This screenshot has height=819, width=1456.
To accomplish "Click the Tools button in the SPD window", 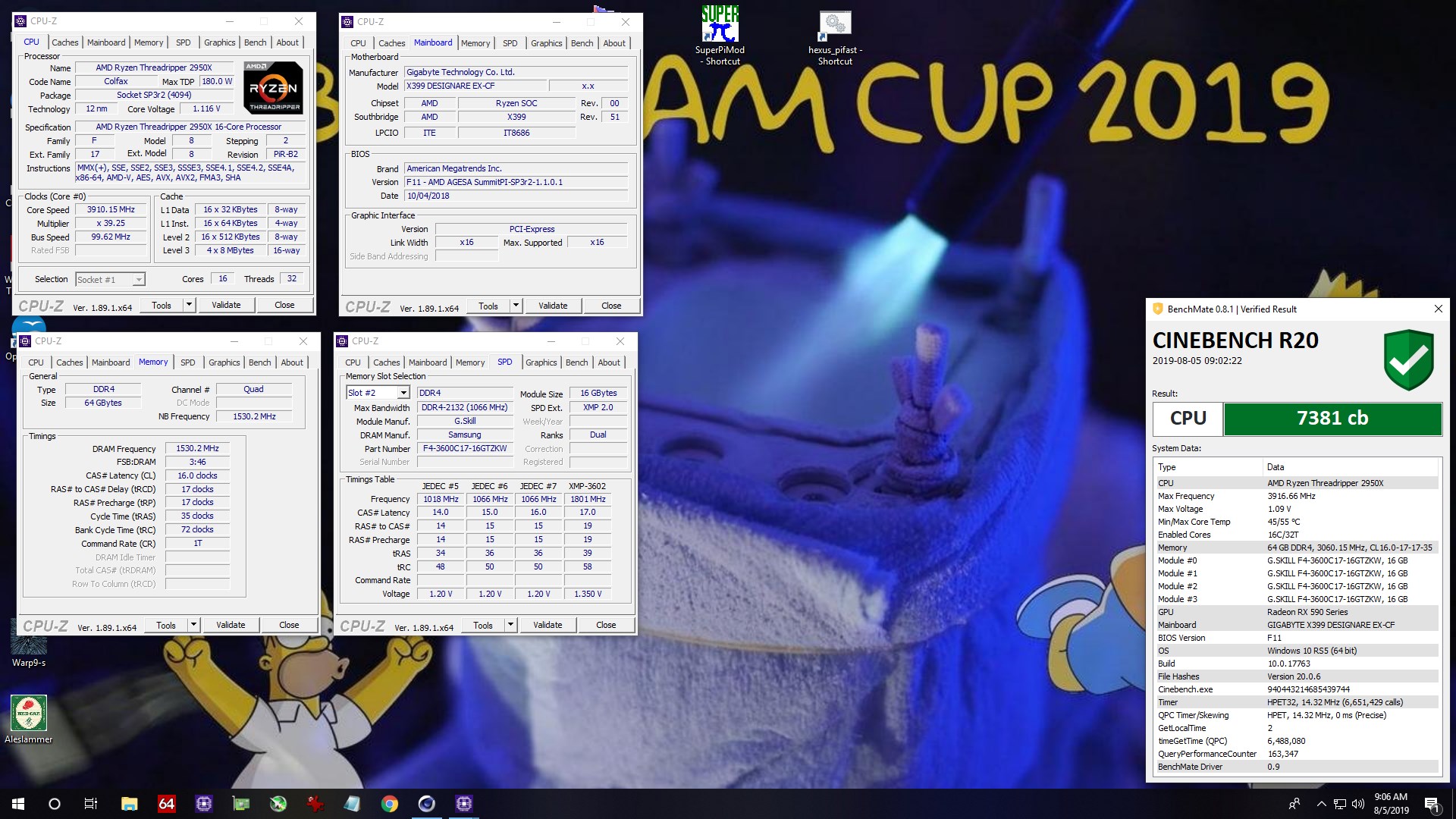I will [x=483, y=625].
